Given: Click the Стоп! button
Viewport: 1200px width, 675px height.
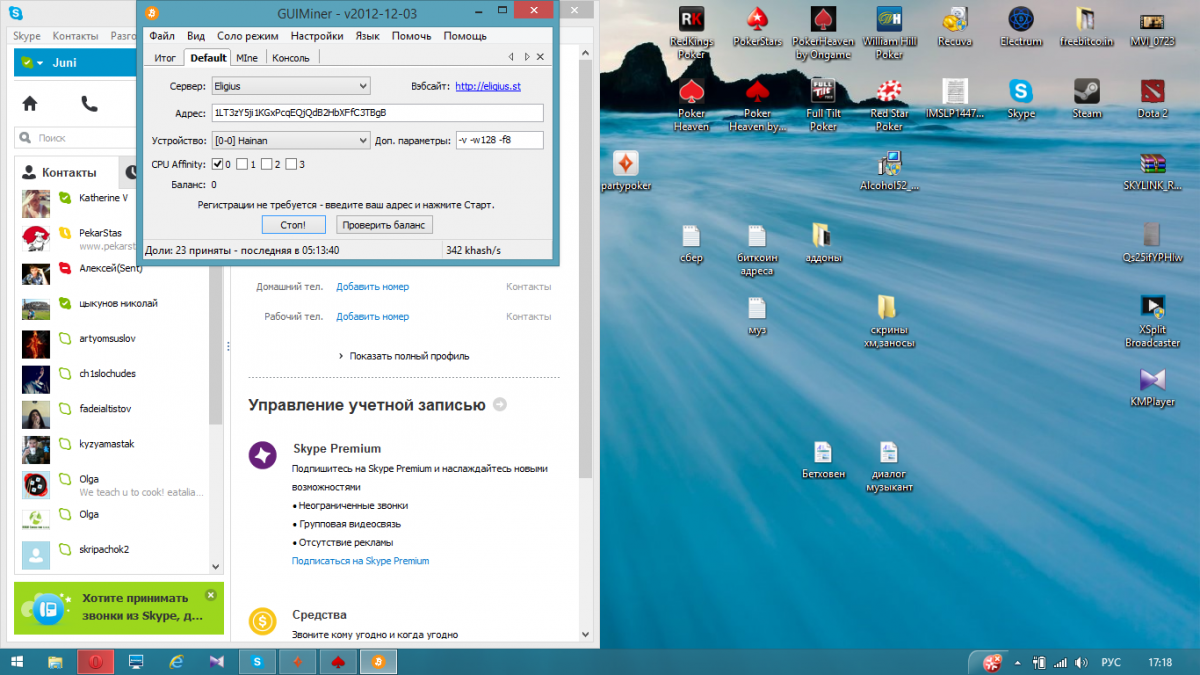Looking at the screenshot, I should (294, 225).
